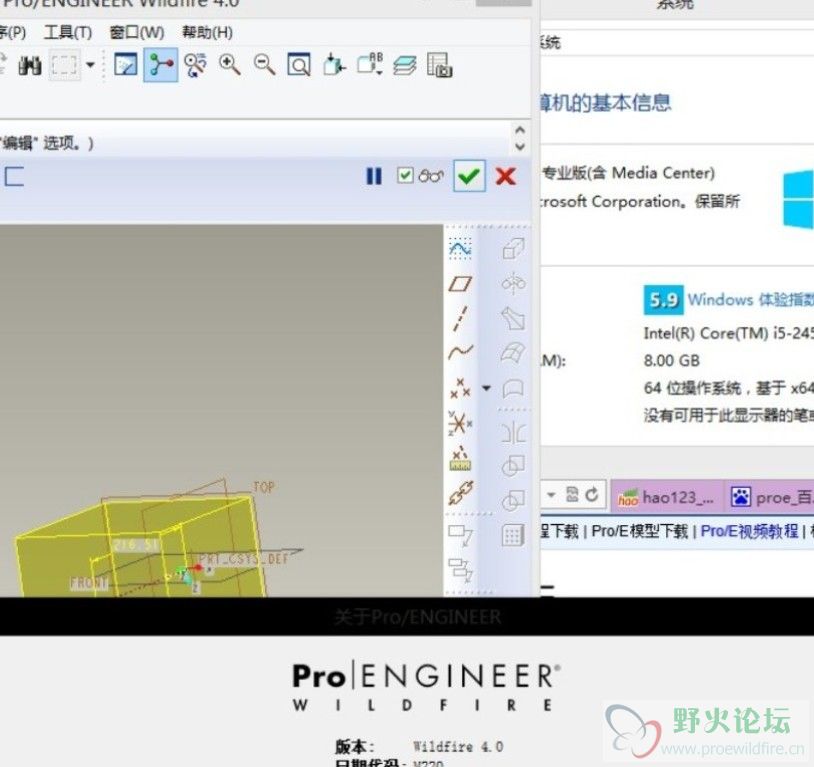Click the browser compatibility view icon
This screenshot has width=814, height=767.
(572, 494)
